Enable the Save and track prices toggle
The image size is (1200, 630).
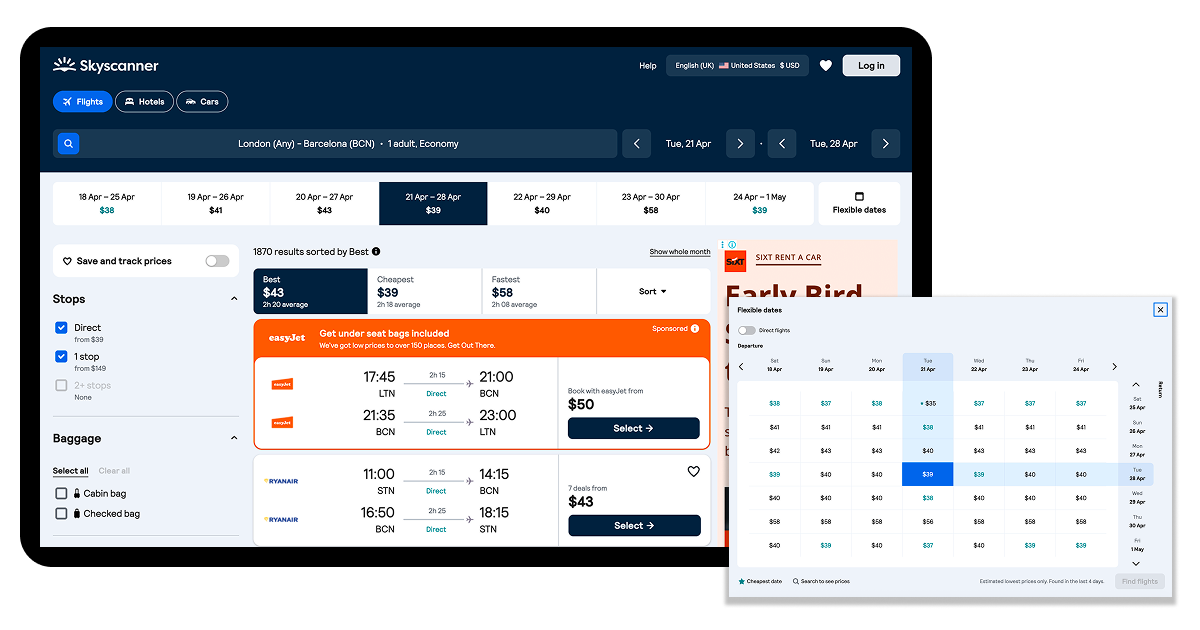(x=217, y=260)
